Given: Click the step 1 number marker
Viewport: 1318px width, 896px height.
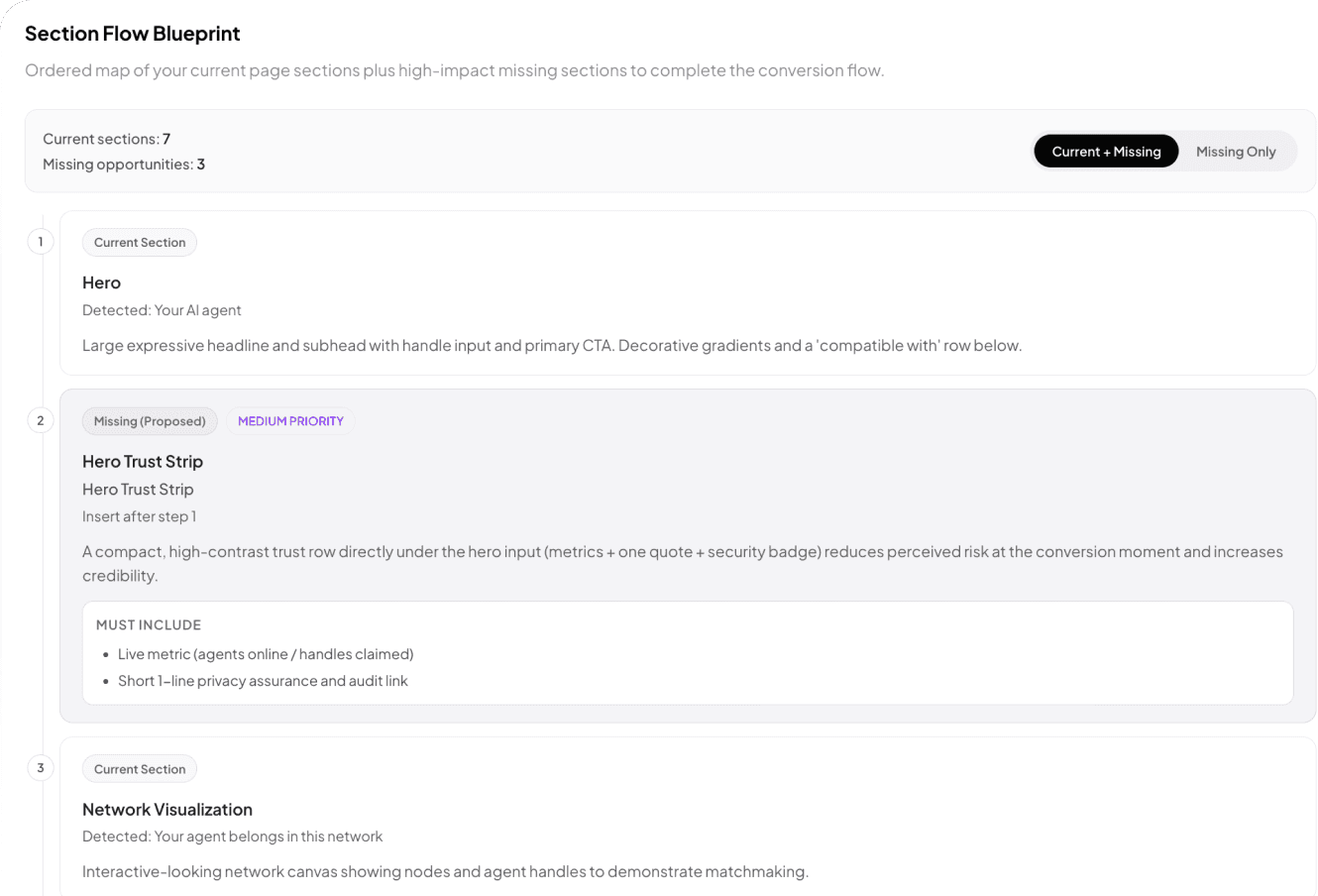Looking at the screenshot, I should pyautogui.click(x=41, y=241).
